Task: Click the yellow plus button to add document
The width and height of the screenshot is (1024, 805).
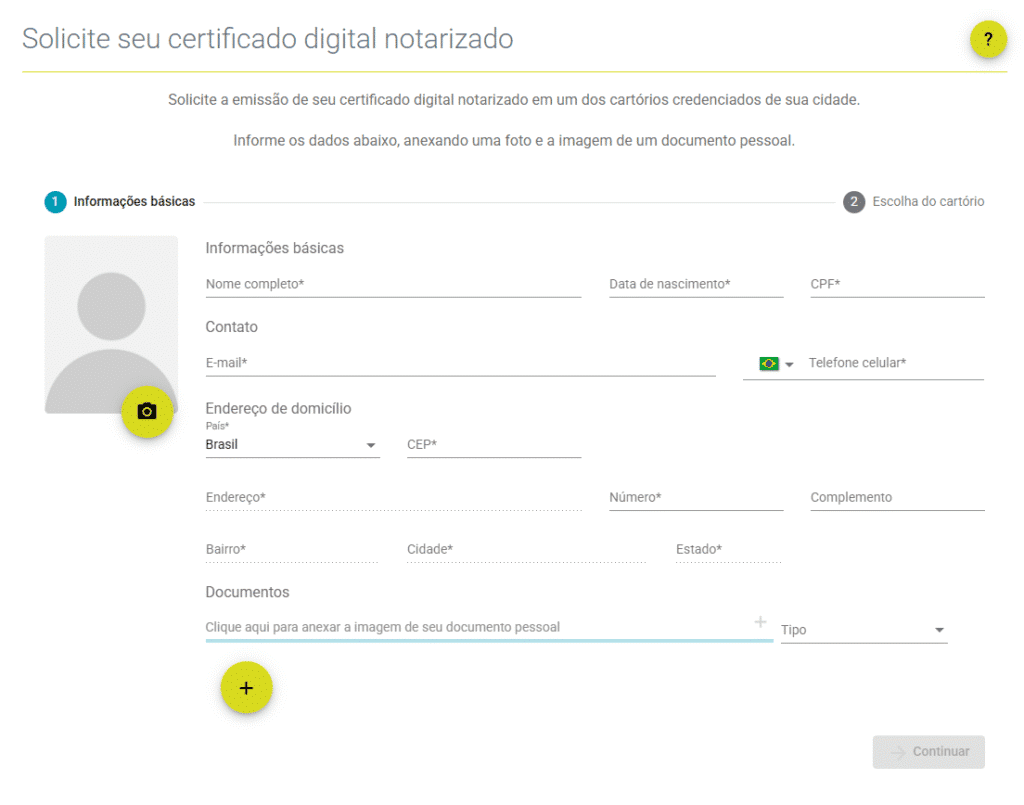Action: [246, 688]
